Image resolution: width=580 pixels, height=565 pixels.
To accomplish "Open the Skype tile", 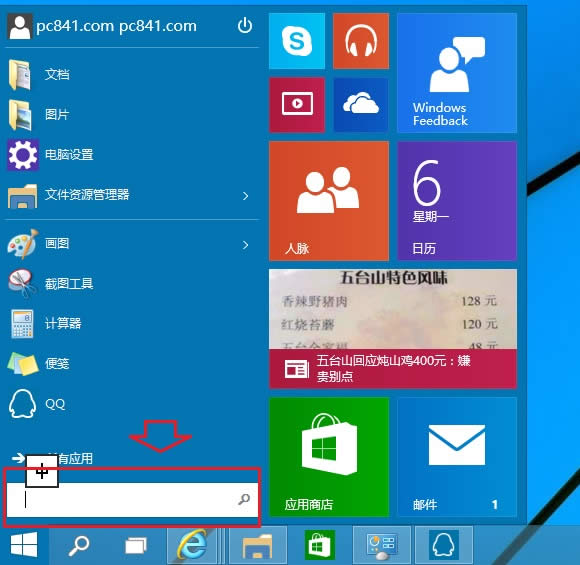I will [297, 41].
